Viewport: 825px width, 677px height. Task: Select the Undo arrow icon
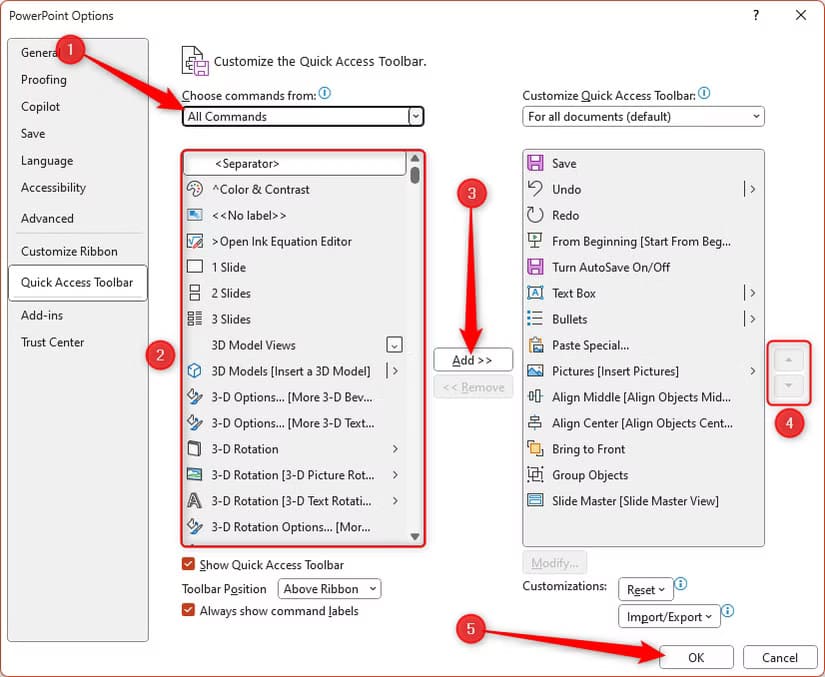click(x=535, y=189)
